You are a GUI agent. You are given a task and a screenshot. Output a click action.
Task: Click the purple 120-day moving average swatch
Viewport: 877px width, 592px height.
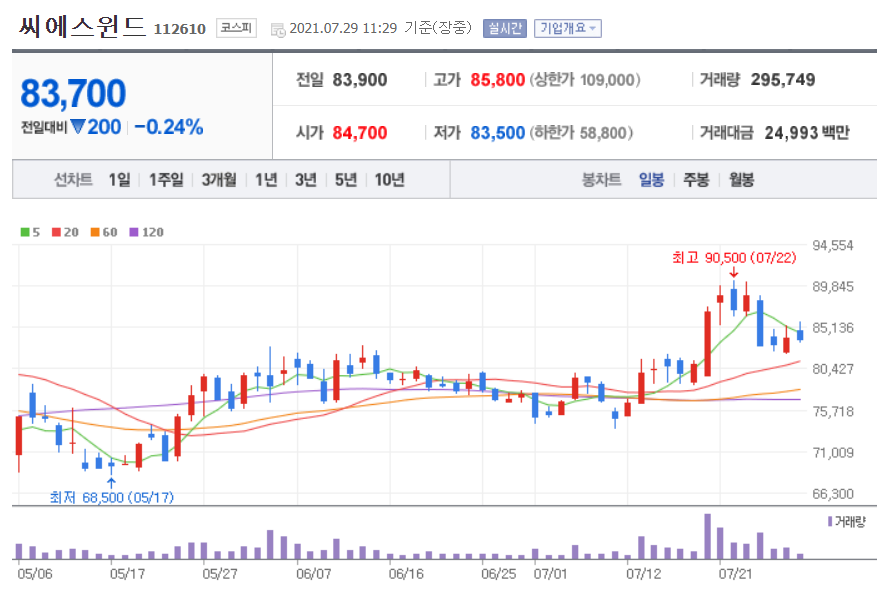pyautogui.click(x=134, y=232)
